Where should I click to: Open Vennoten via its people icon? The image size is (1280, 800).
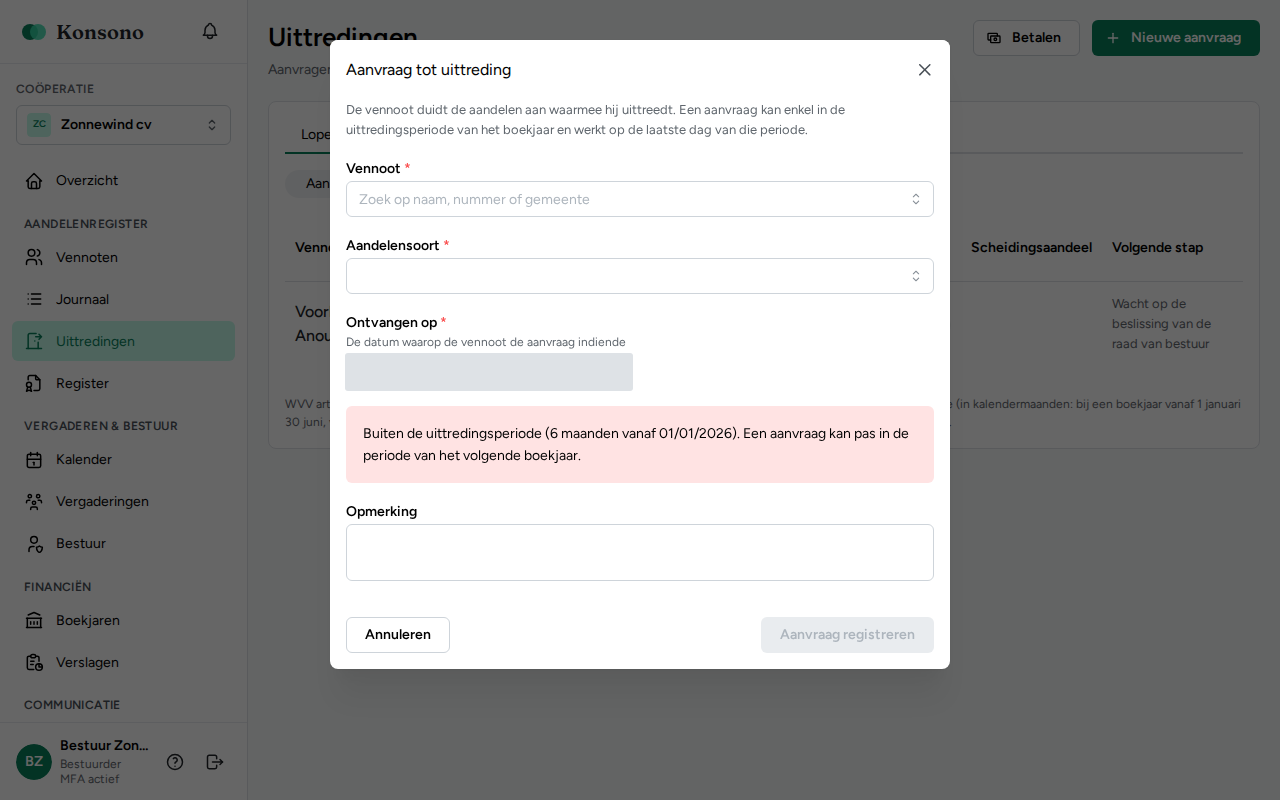click(34, 258)
